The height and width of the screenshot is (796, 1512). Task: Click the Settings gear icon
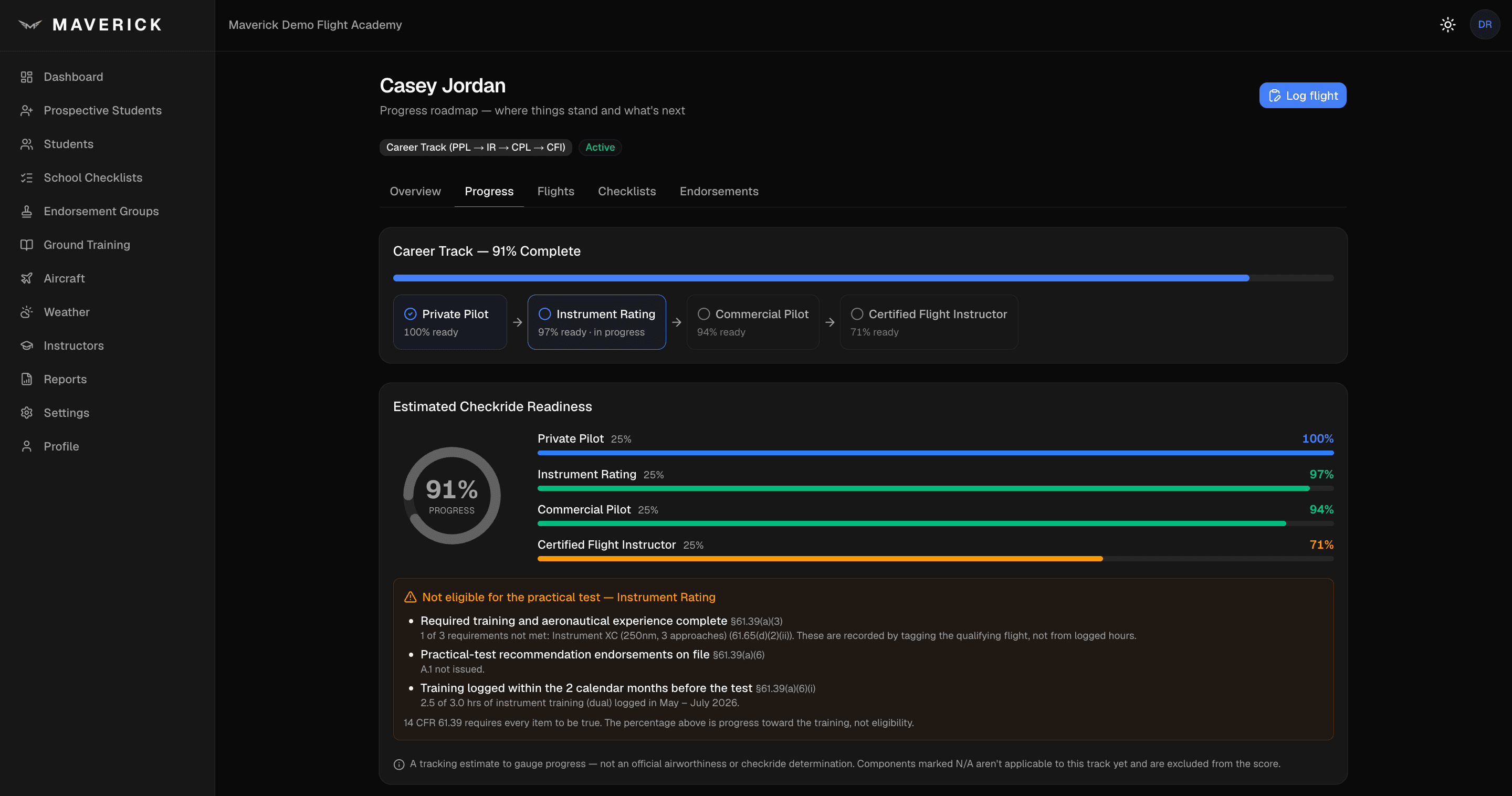tap(26, 413)
